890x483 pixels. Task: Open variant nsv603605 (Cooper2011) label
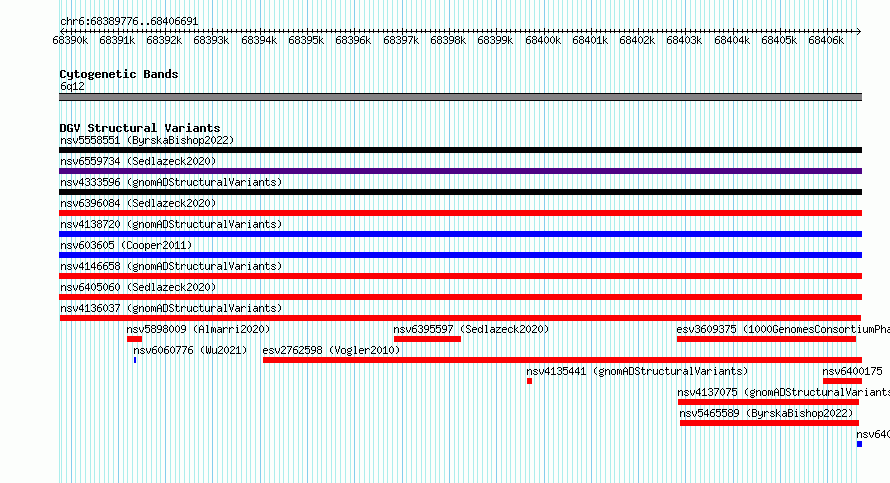click(126, 245)
